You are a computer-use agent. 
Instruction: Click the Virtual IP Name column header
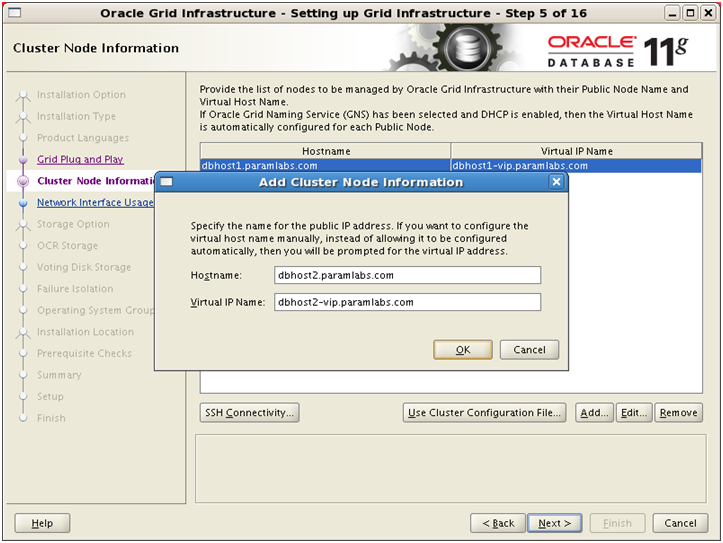pos(576,151)
